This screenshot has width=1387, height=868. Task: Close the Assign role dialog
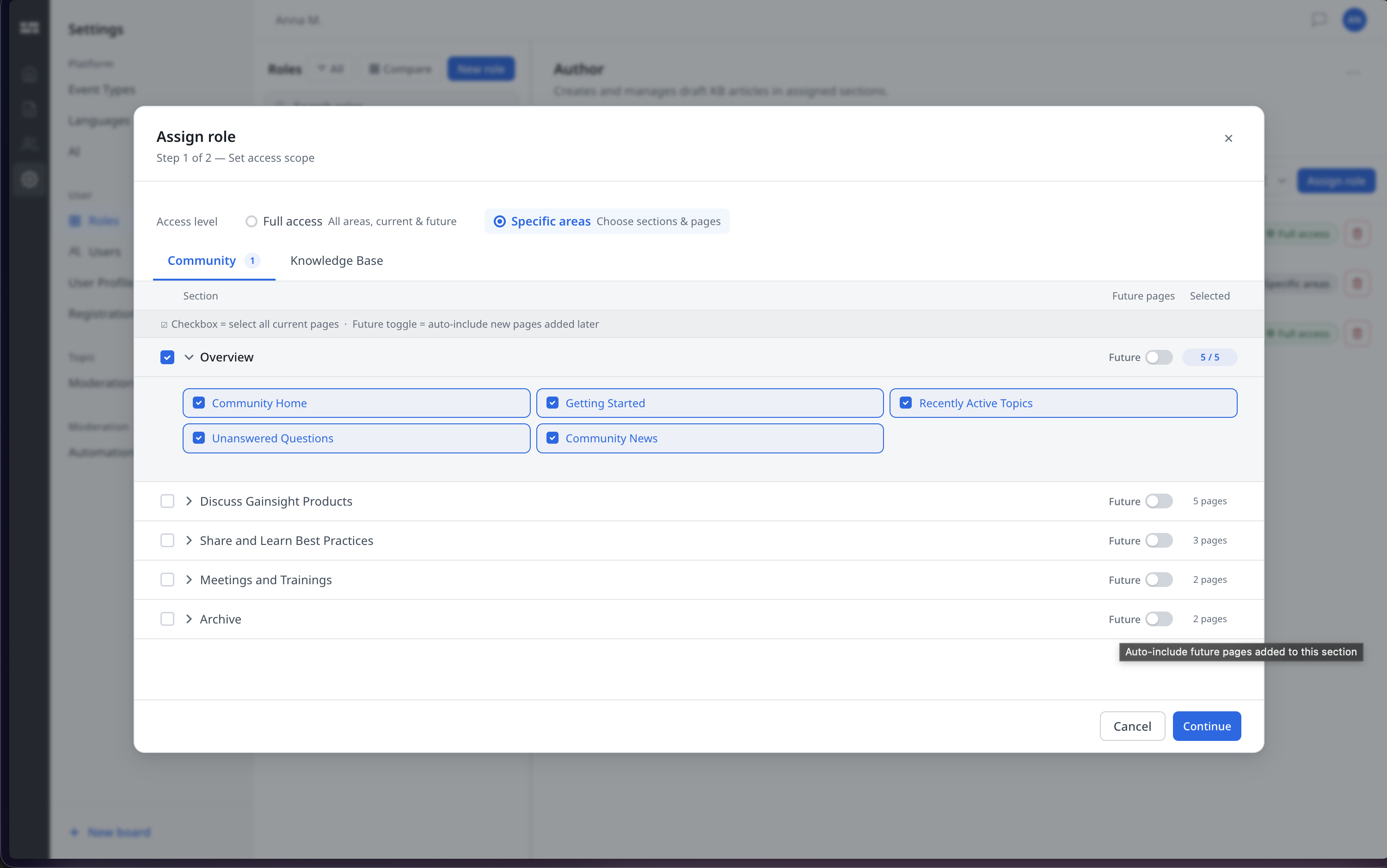click(1228, 138)
